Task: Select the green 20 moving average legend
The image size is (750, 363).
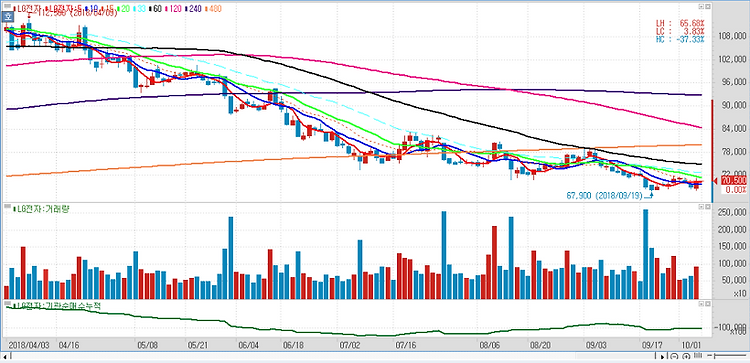Action: (x=123, y=8)
